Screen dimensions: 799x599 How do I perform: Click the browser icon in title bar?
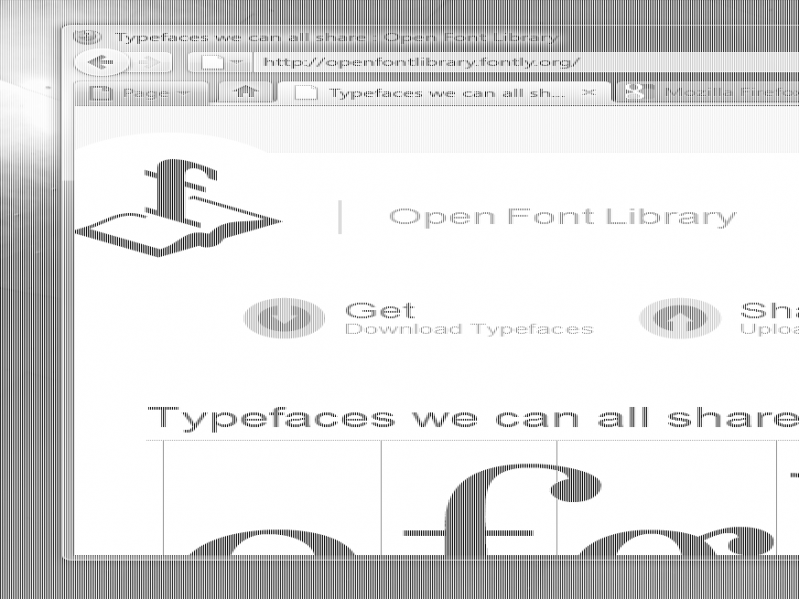pos(88,37)
